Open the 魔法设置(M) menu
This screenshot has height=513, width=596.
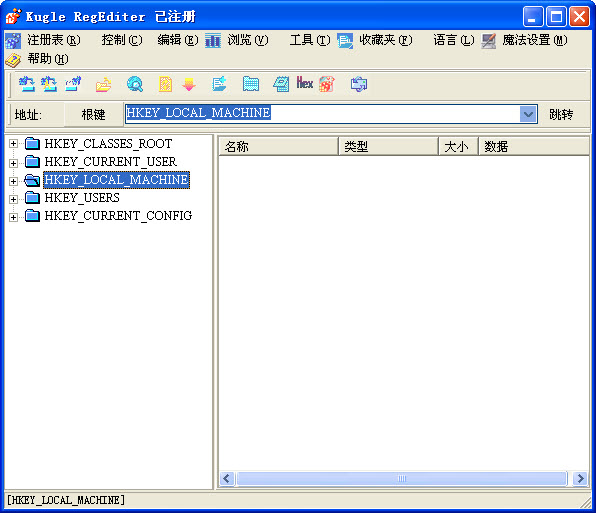click(x=534, y=40)
